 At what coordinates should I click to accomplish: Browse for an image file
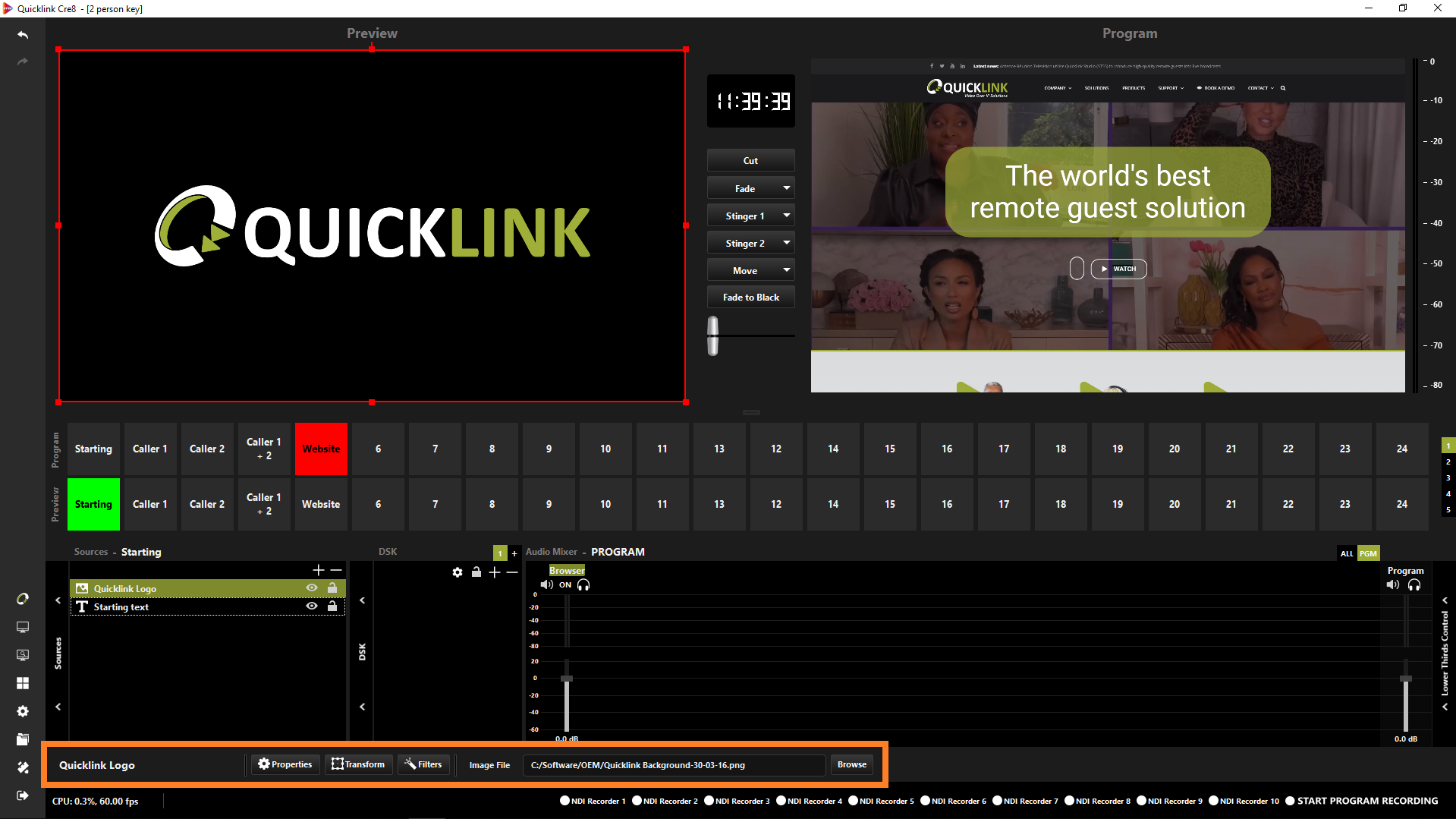coord(851,764)
